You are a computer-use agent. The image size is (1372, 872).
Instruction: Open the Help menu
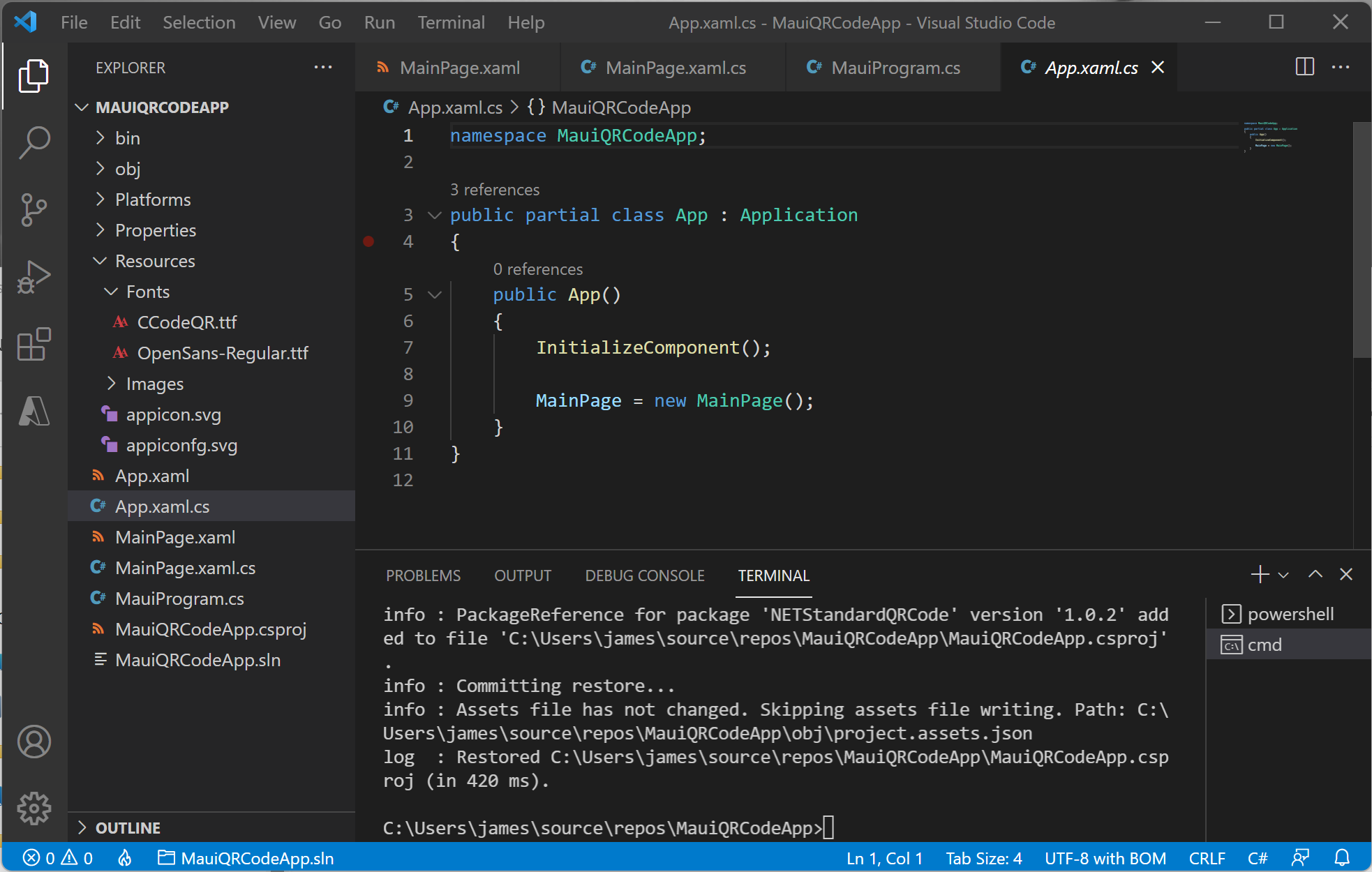pyautogui.click(x=526, y=22)
